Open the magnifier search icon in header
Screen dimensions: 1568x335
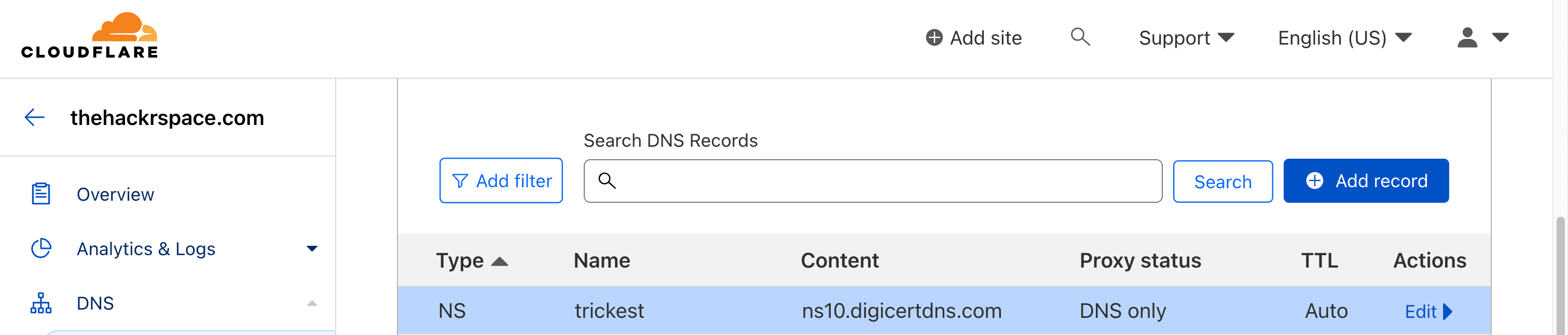[1080, 37]
